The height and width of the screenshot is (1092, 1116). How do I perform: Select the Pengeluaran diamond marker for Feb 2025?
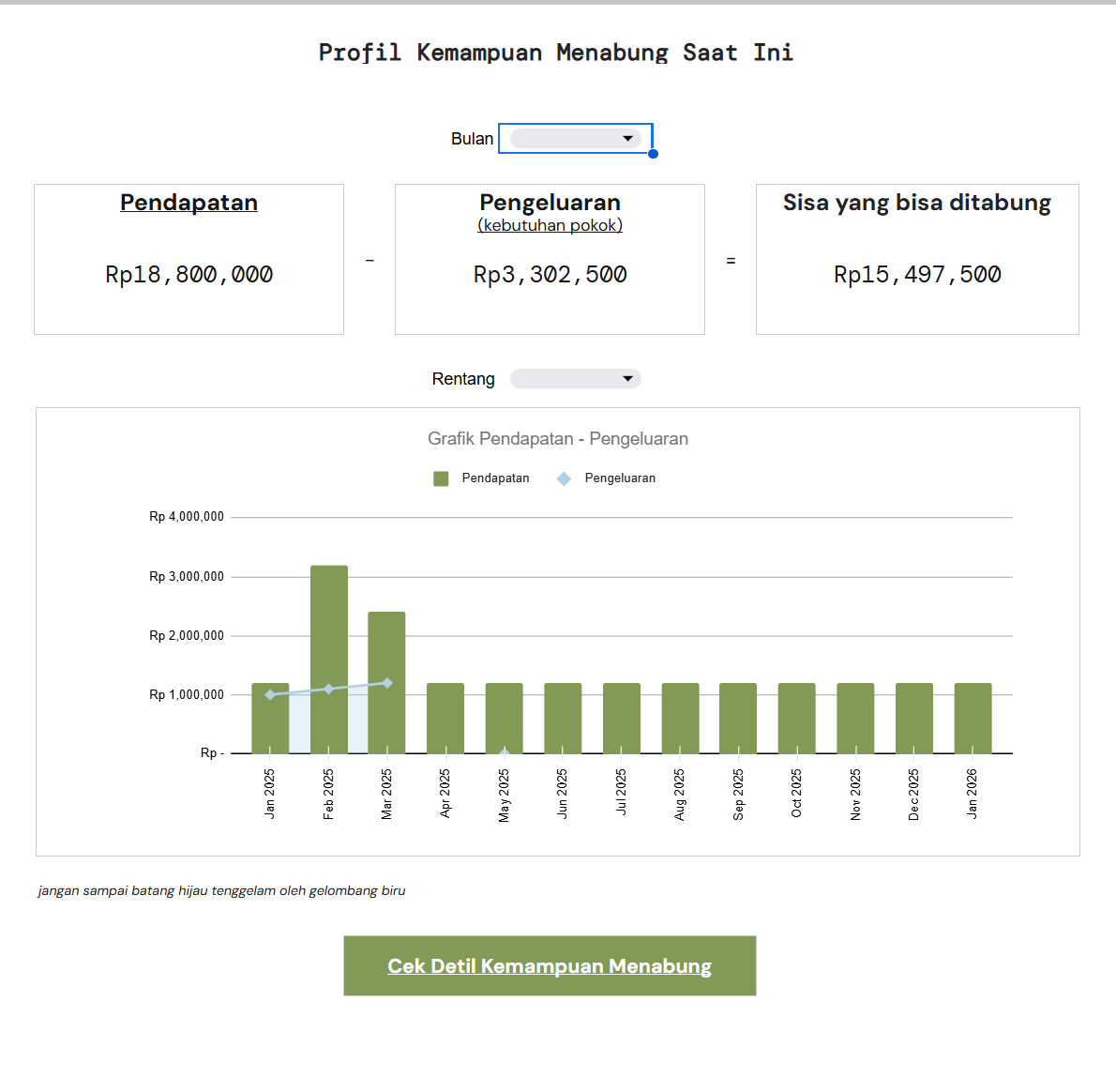[x=328, y=689]
